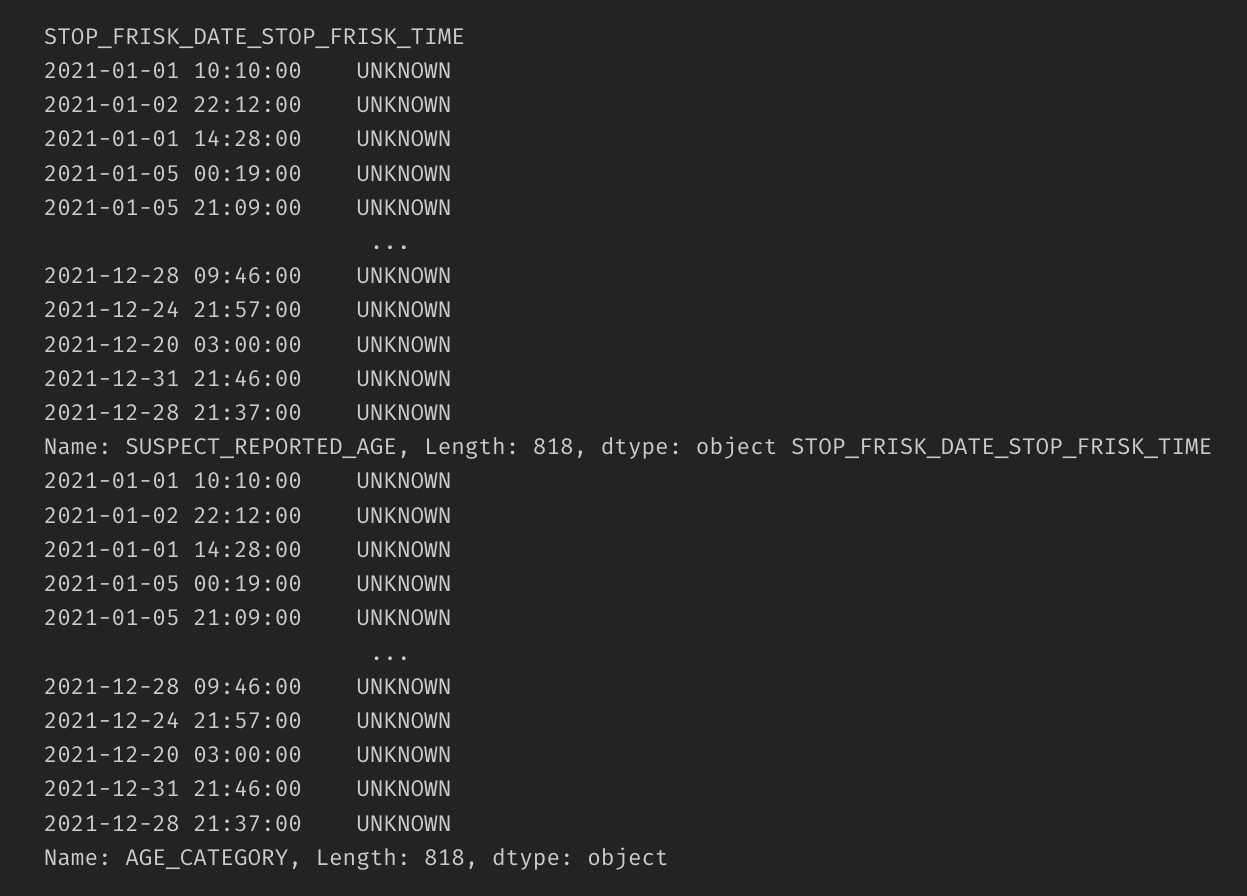Select 2021-01-02 22:12:00 in the SUSPECT_REPORTED_AGE output
This screenshot has width=1247, height=896.
pyautogui.click(x=172, y=105)
